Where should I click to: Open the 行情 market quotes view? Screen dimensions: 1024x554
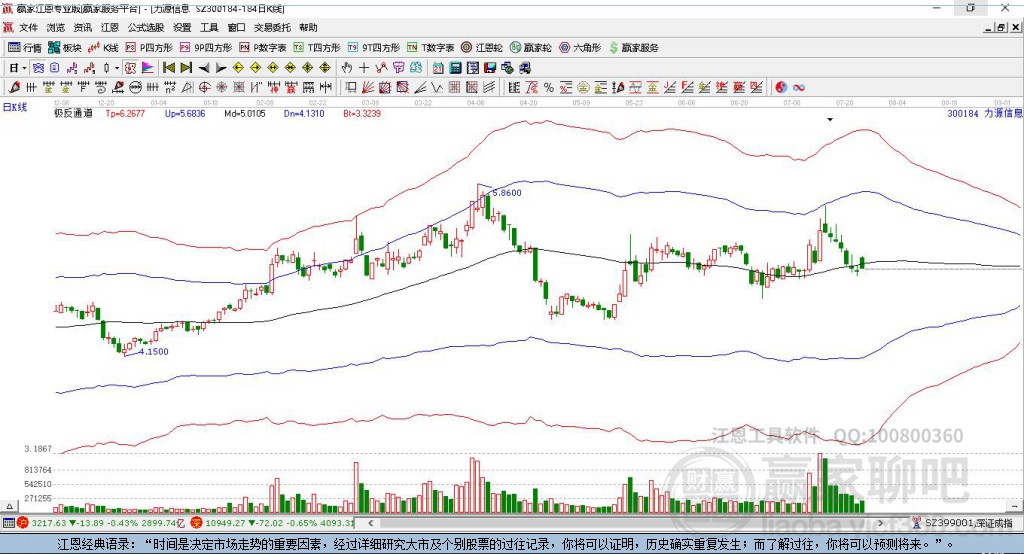pyautogui.click(x=24, y=48)
